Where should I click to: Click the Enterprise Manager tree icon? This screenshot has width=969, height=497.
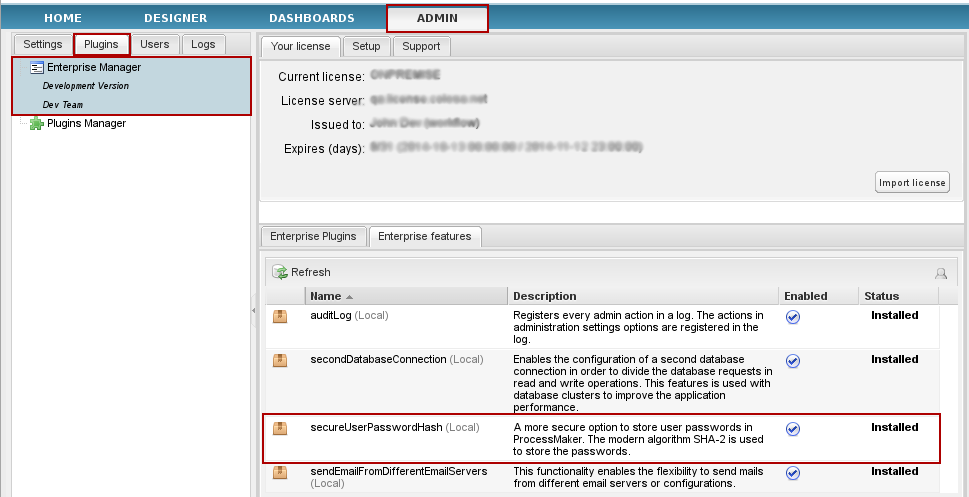pos(37,68)
